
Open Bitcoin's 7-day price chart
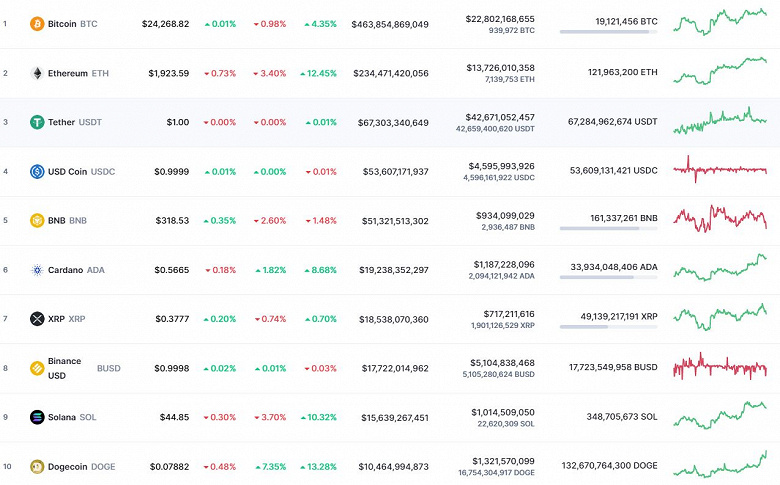tap(720, 20)
